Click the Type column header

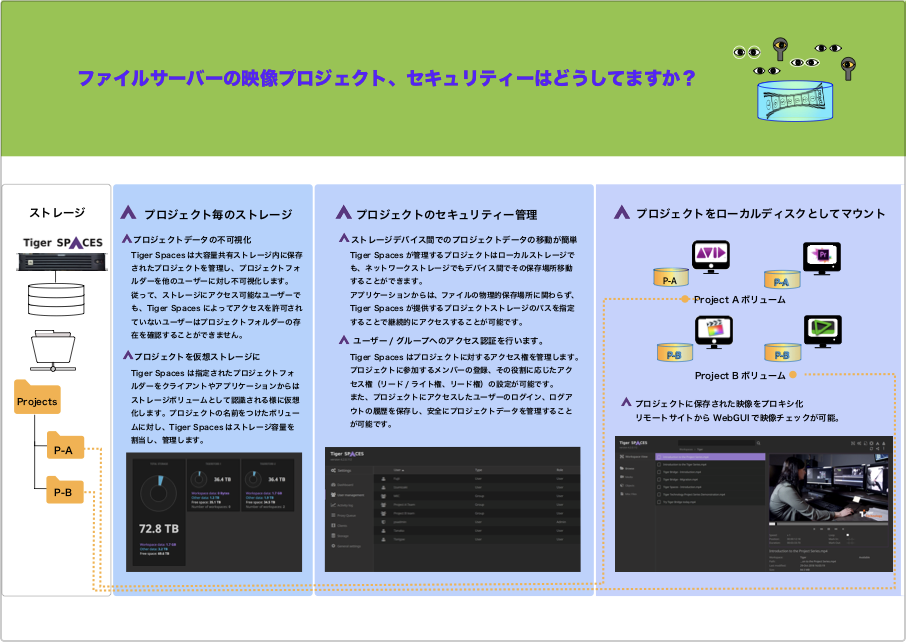(x=478, y=470)
